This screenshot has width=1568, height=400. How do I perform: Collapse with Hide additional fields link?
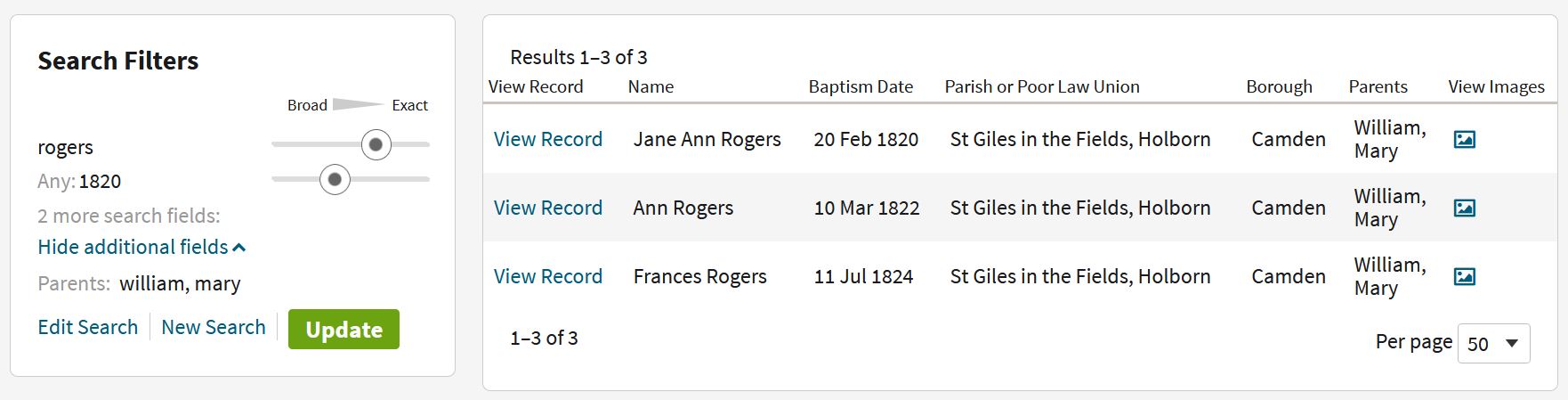[141, 248]
